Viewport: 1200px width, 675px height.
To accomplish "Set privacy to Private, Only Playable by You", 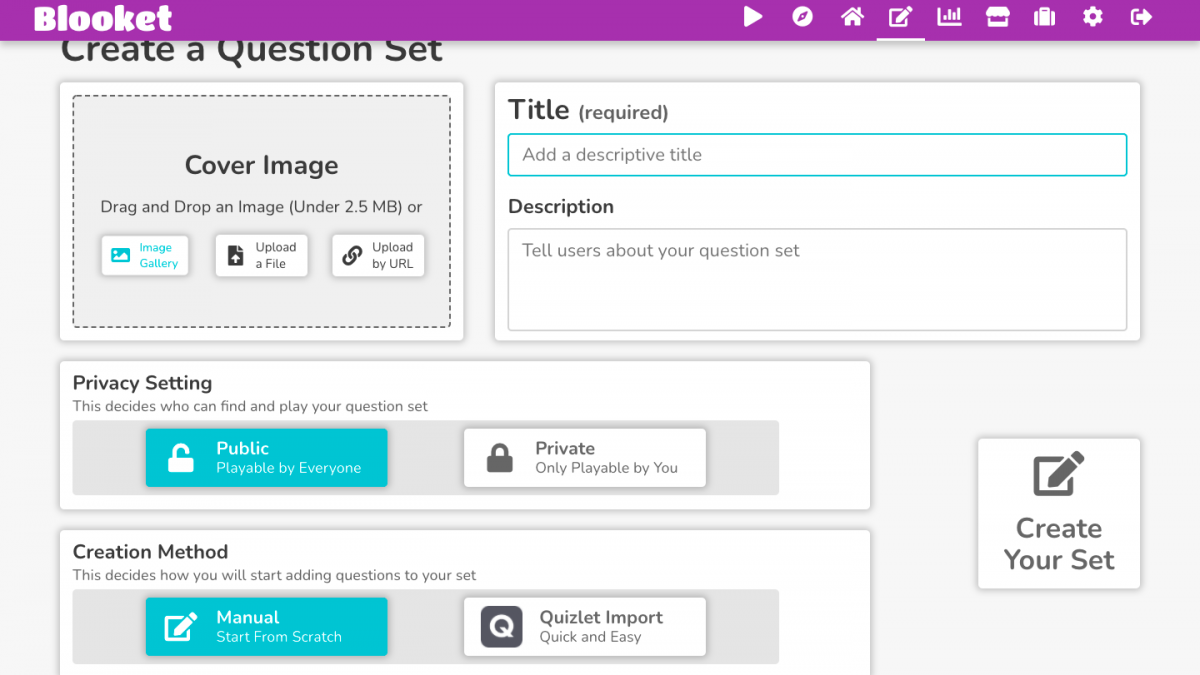I will click(585, 458).
